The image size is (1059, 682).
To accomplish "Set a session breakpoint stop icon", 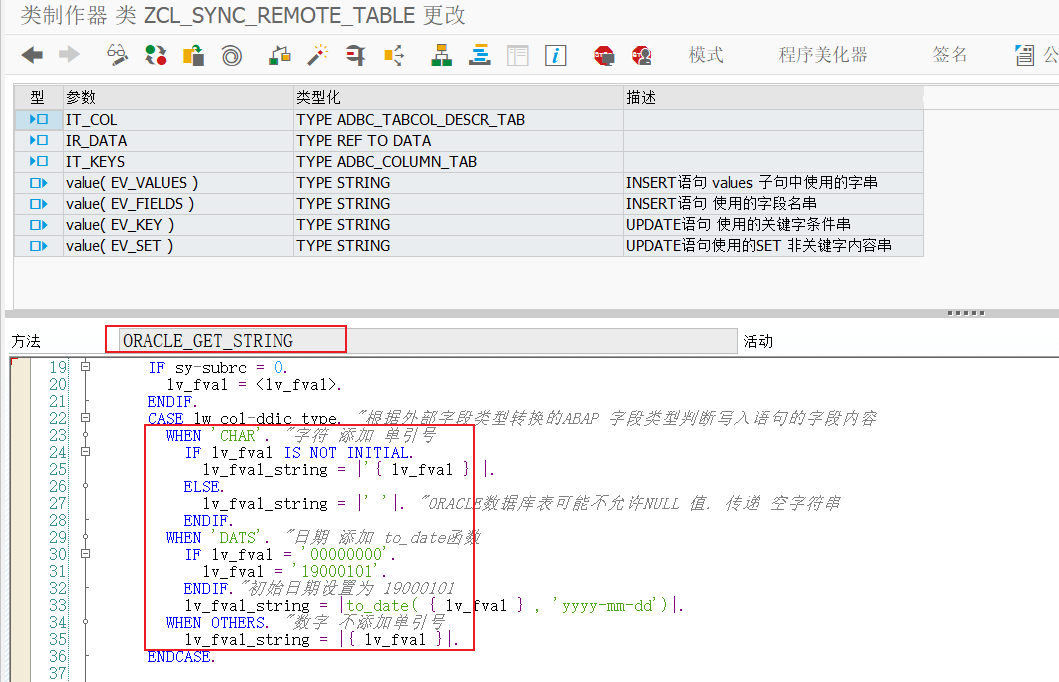I will pyautogui.click(x=604, y=55).
